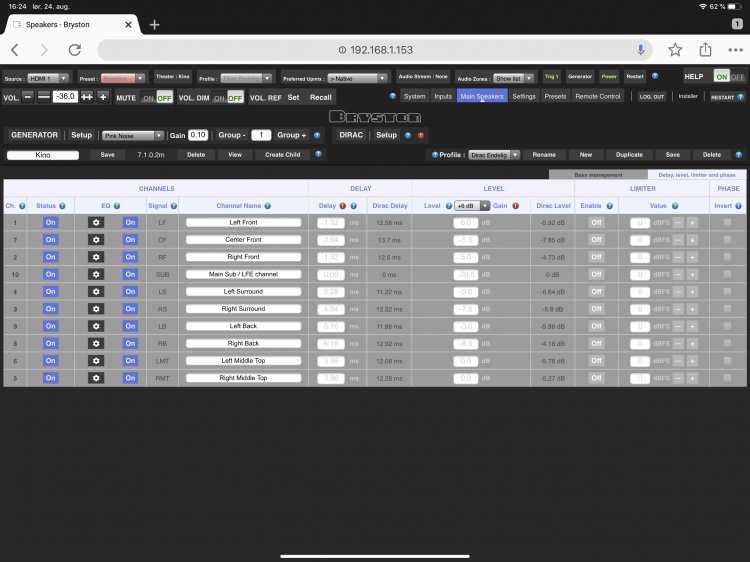Click the red warning icon next to Gain
The height and width of the screenshot is (562, 750).
[516, 206]
